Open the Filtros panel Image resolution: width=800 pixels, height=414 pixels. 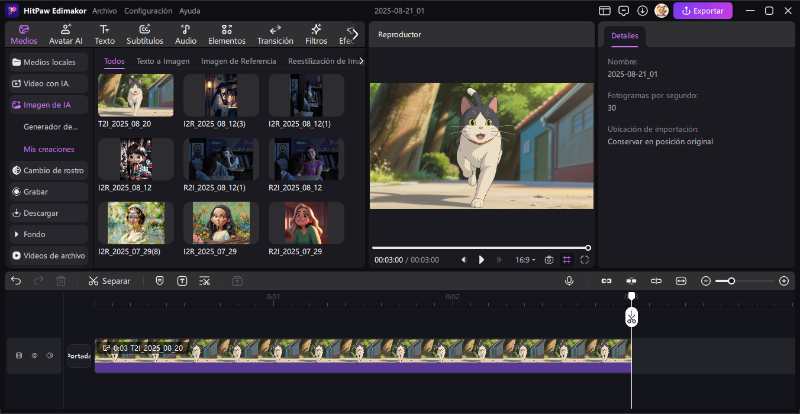pos(316,35)
